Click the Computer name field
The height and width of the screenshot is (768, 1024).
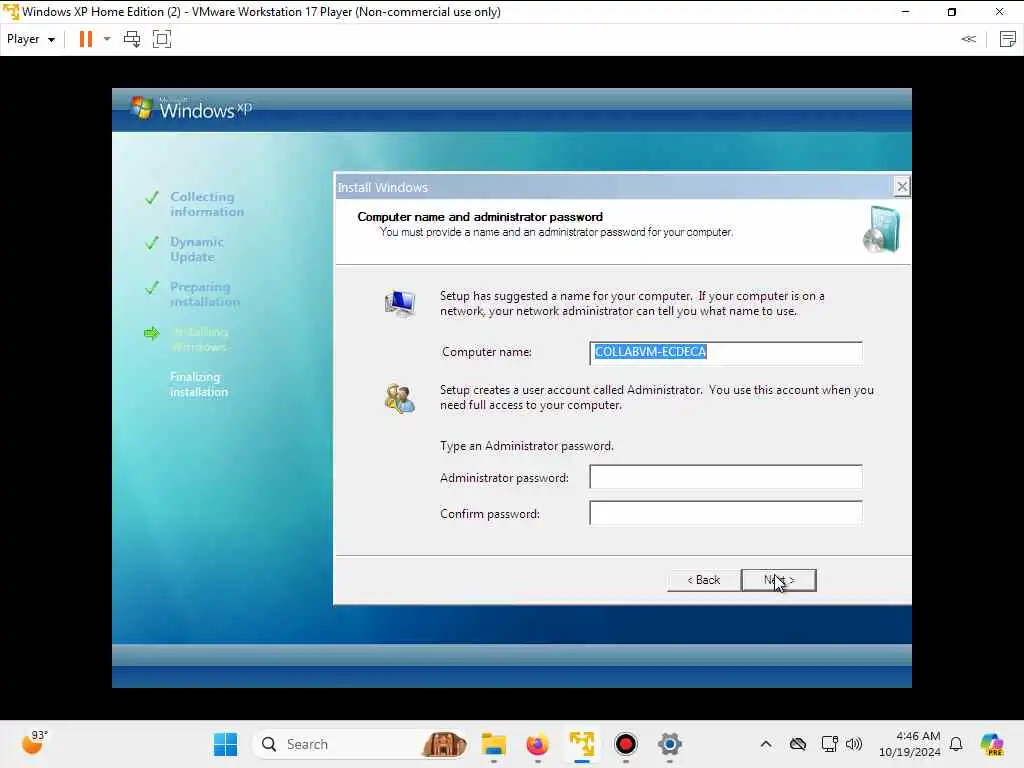click(x=726, y=352)
